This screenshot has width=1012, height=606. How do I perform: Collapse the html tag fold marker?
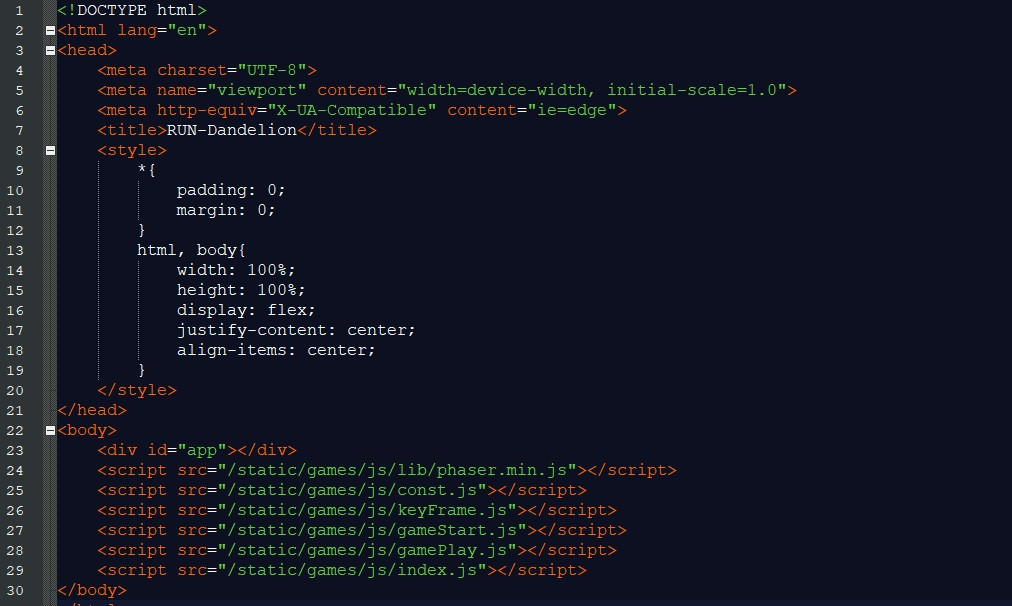[50, 30]
